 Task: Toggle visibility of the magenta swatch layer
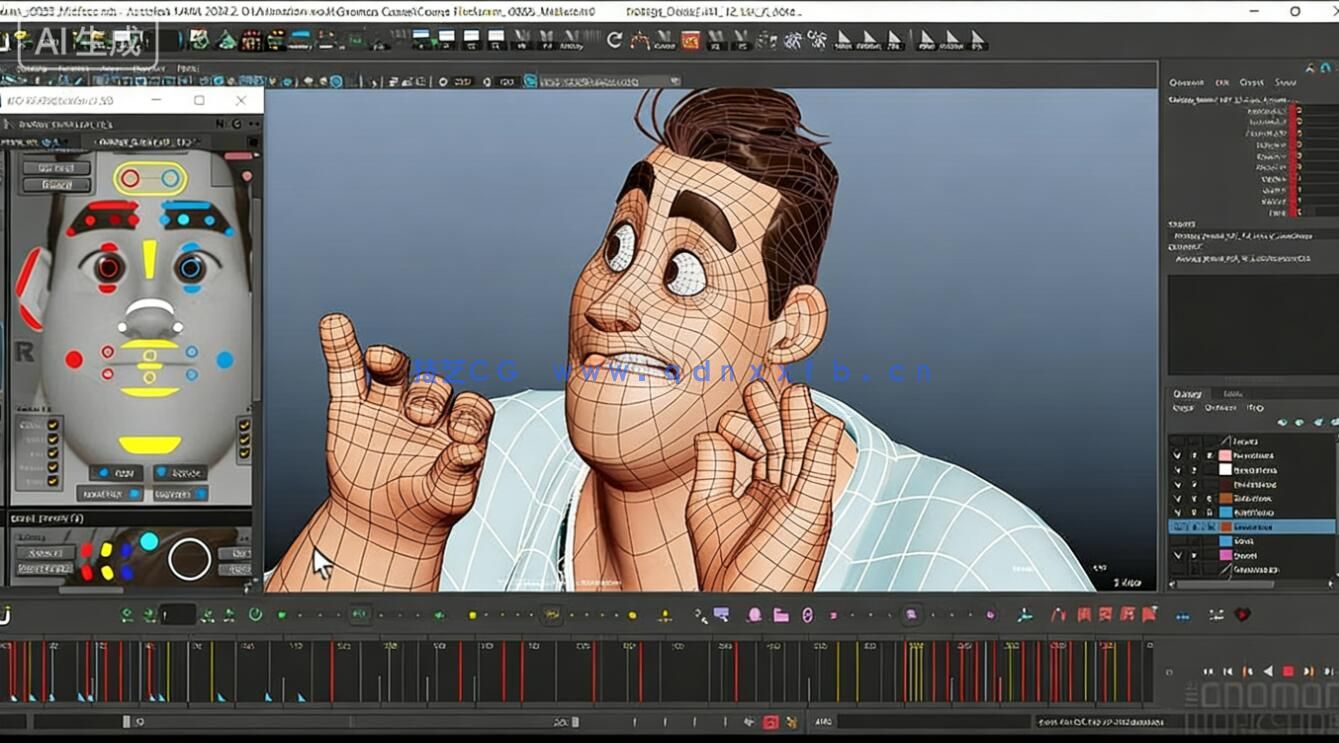[x=1177, y=555]
